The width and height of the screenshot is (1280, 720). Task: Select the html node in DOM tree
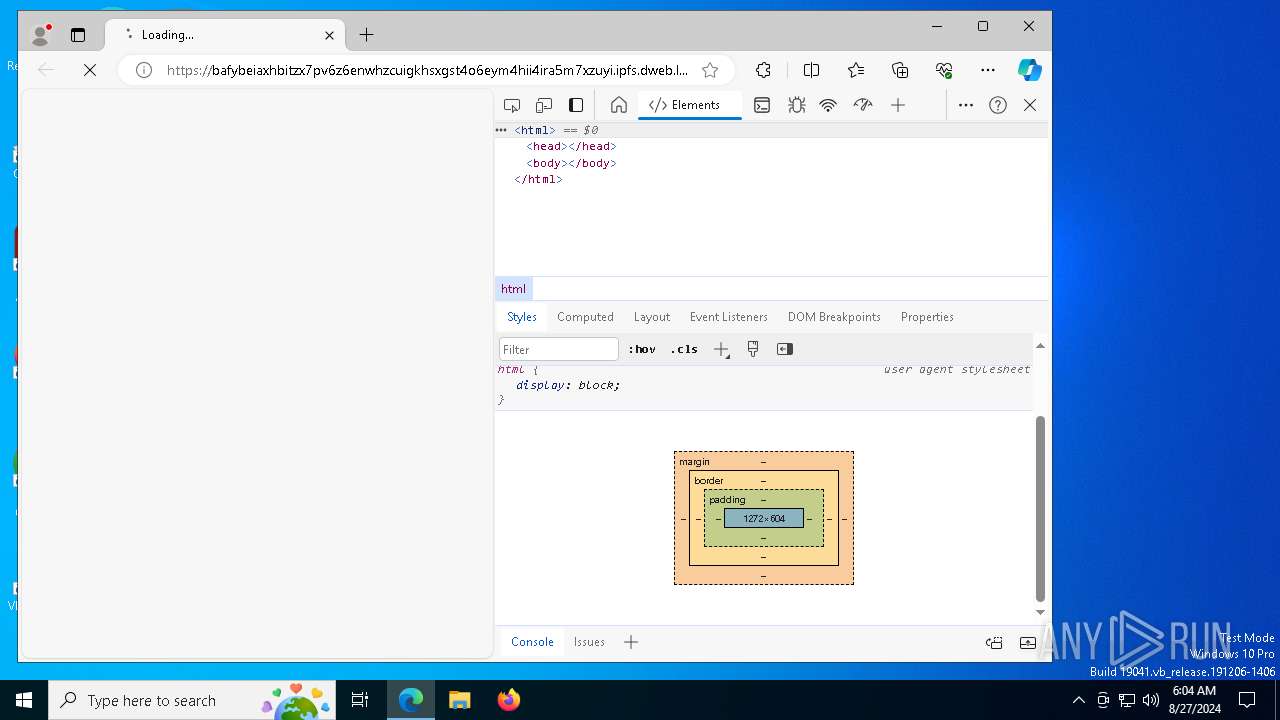(x=772, y=130)
